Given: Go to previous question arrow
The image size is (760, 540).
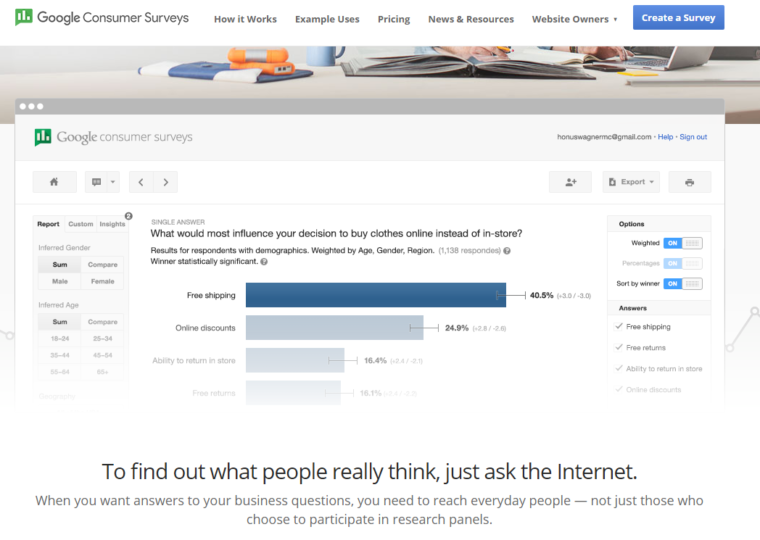Looking at the screenshot, I should [141, 182].
